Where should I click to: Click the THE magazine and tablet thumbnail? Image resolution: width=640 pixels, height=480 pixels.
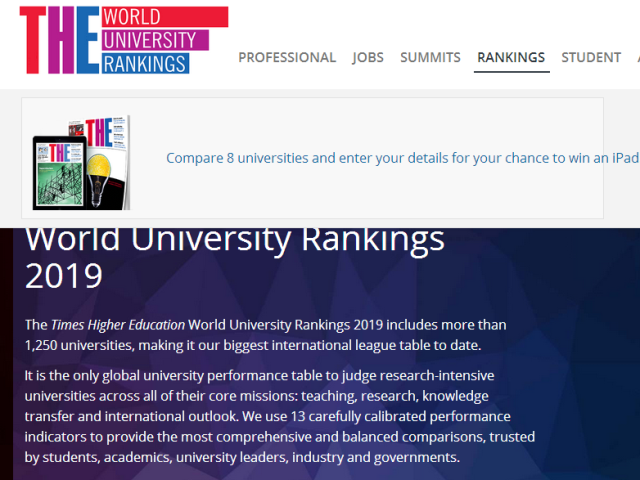82,162
